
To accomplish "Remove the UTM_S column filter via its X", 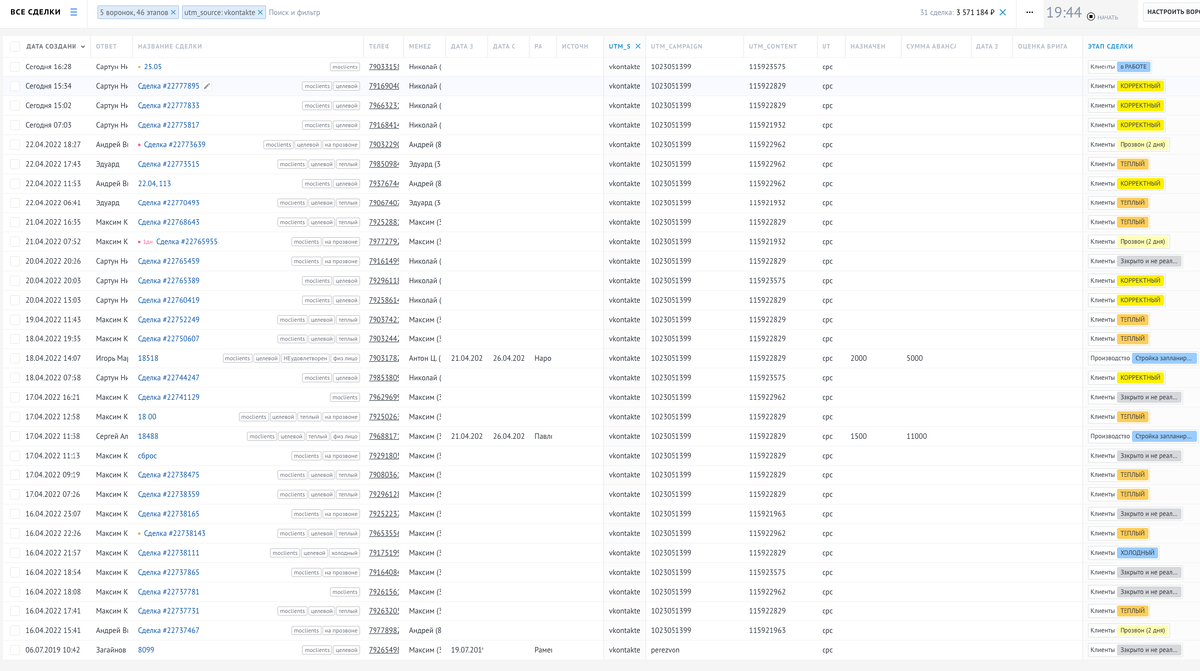I will point(638,46).
